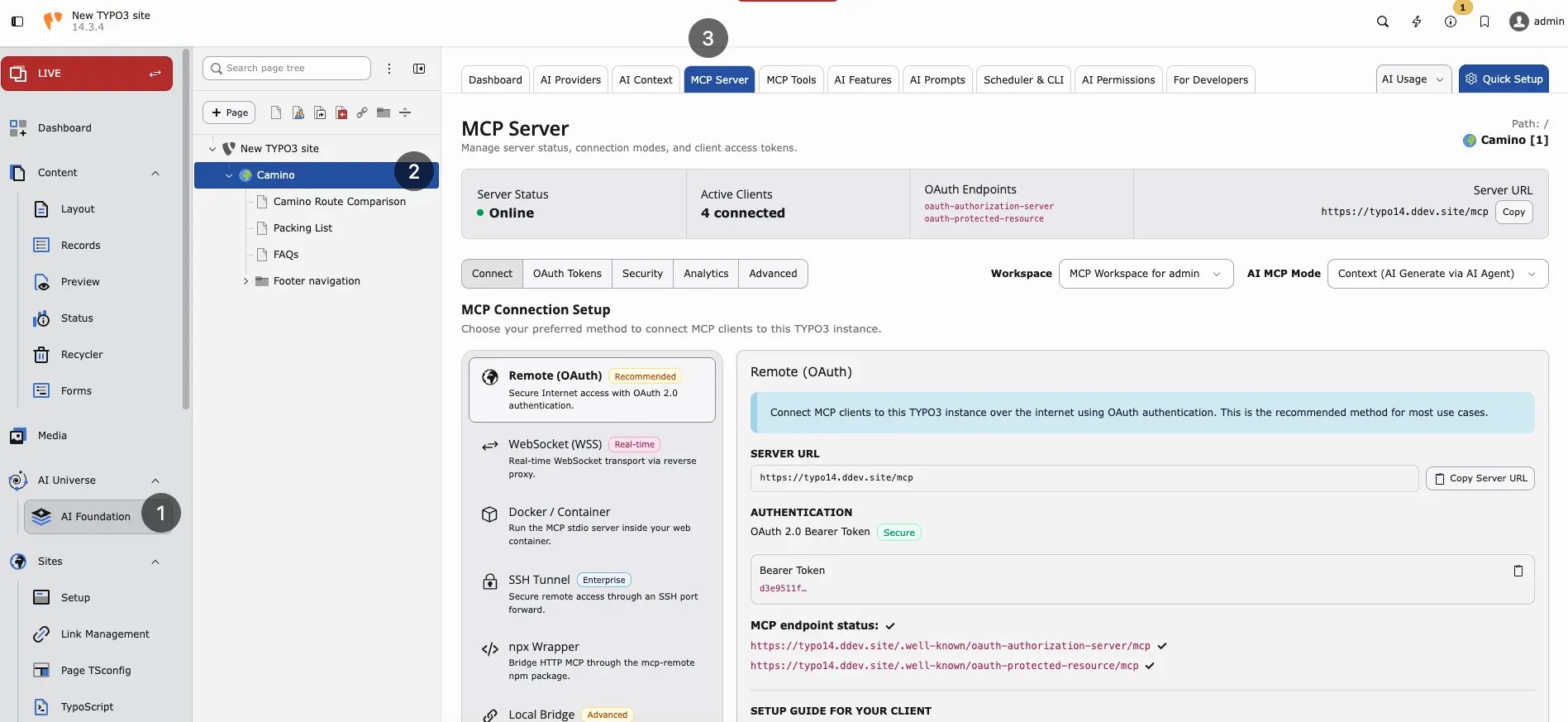Collapse the Sites module group
This screenshot has width=1568, height=722.
pyautogui.click(x=155, y=562)
